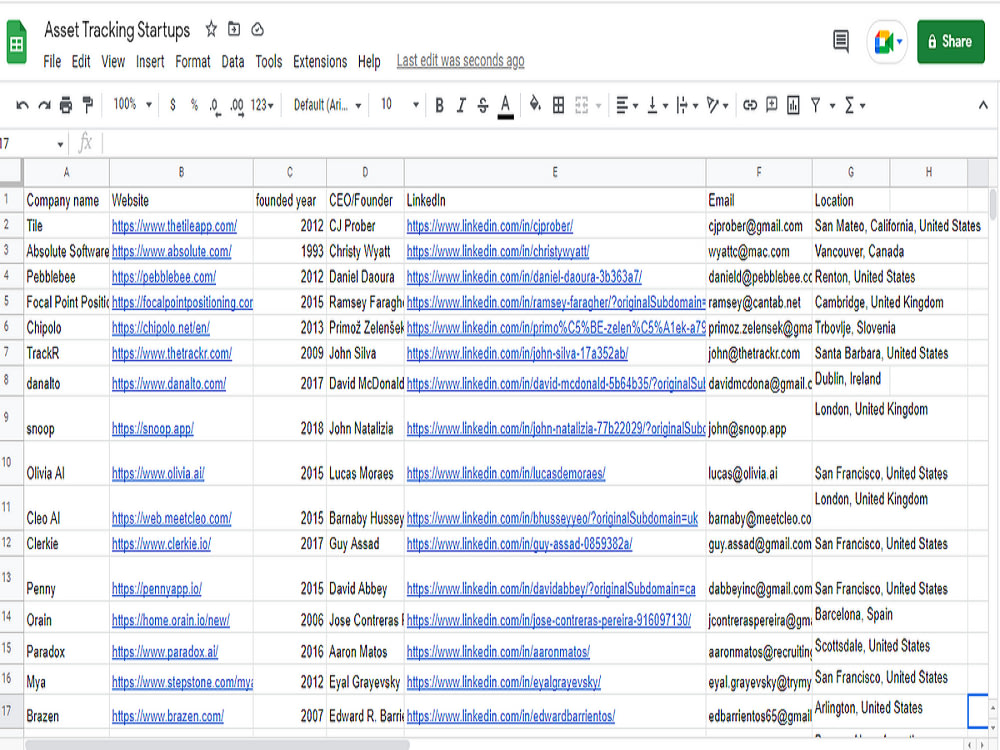Toggle italic formatting
This screenshot has height=750, width=1000.
pyautogui.click(x=461, y=105)
